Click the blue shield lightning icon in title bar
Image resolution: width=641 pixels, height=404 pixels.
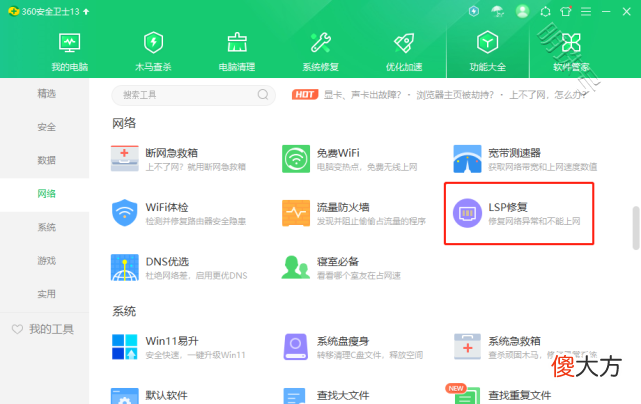[x=473, y=11]
